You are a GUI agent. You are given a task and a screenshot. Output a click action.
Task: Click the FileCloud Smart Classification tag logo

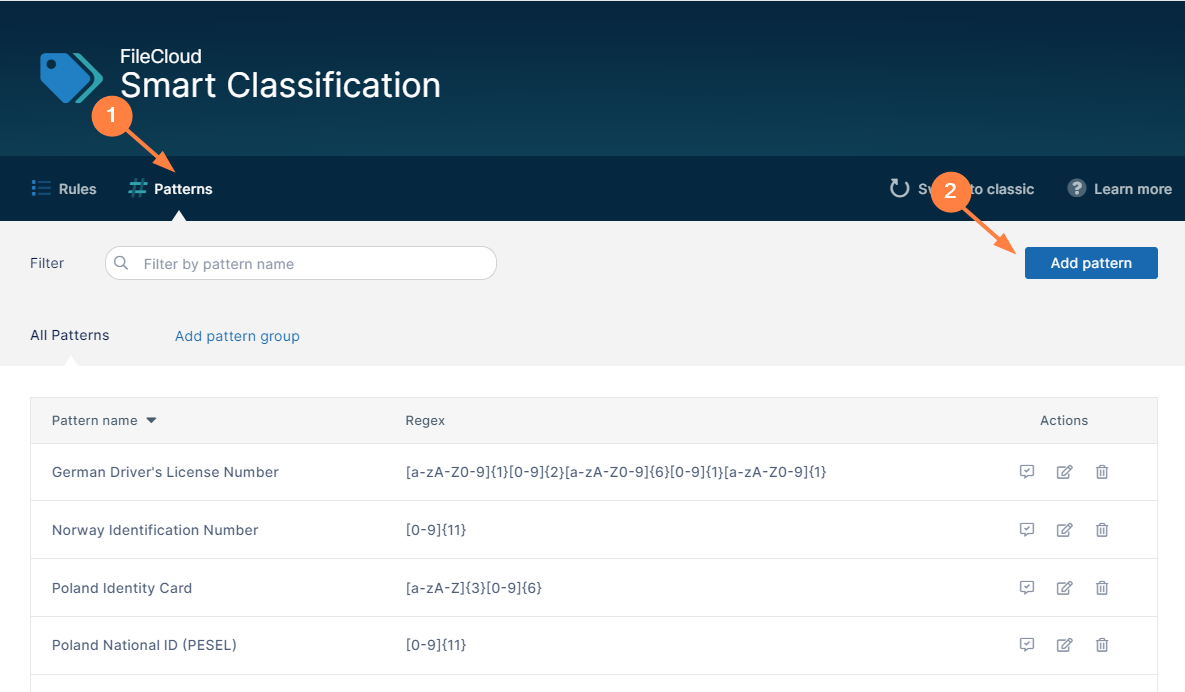coord(71,77)
